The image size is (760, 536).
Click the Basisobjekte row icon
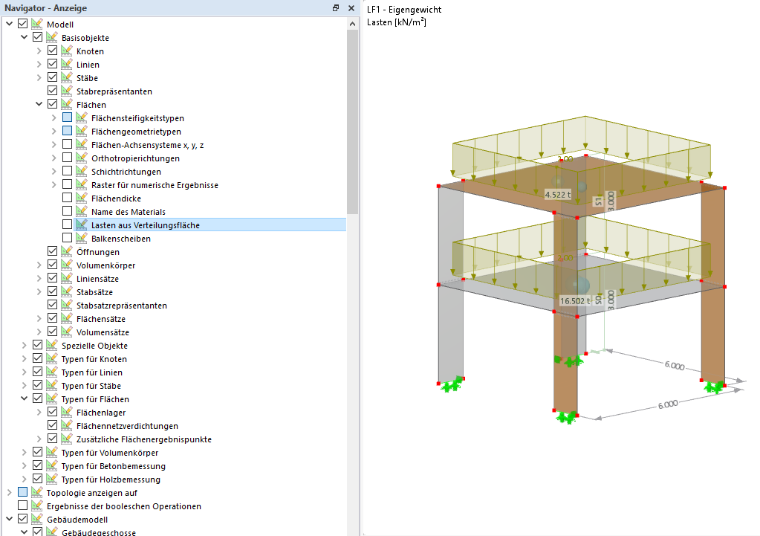tap(52, 37)
